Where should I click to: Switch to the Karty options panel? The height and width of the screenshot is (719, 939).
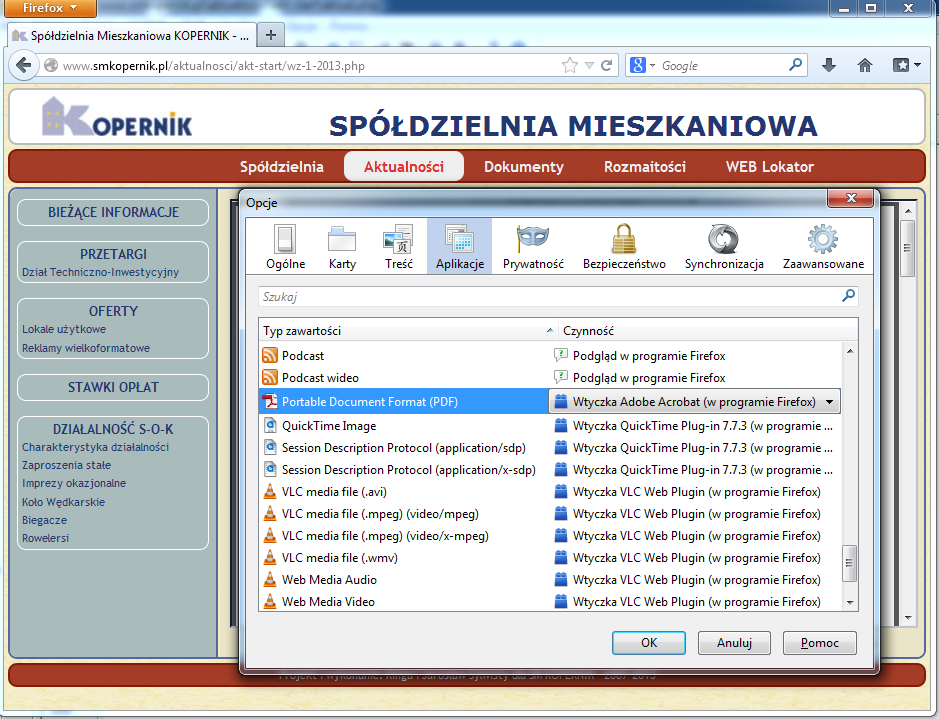pyautogui.click(x=342, y=247)
